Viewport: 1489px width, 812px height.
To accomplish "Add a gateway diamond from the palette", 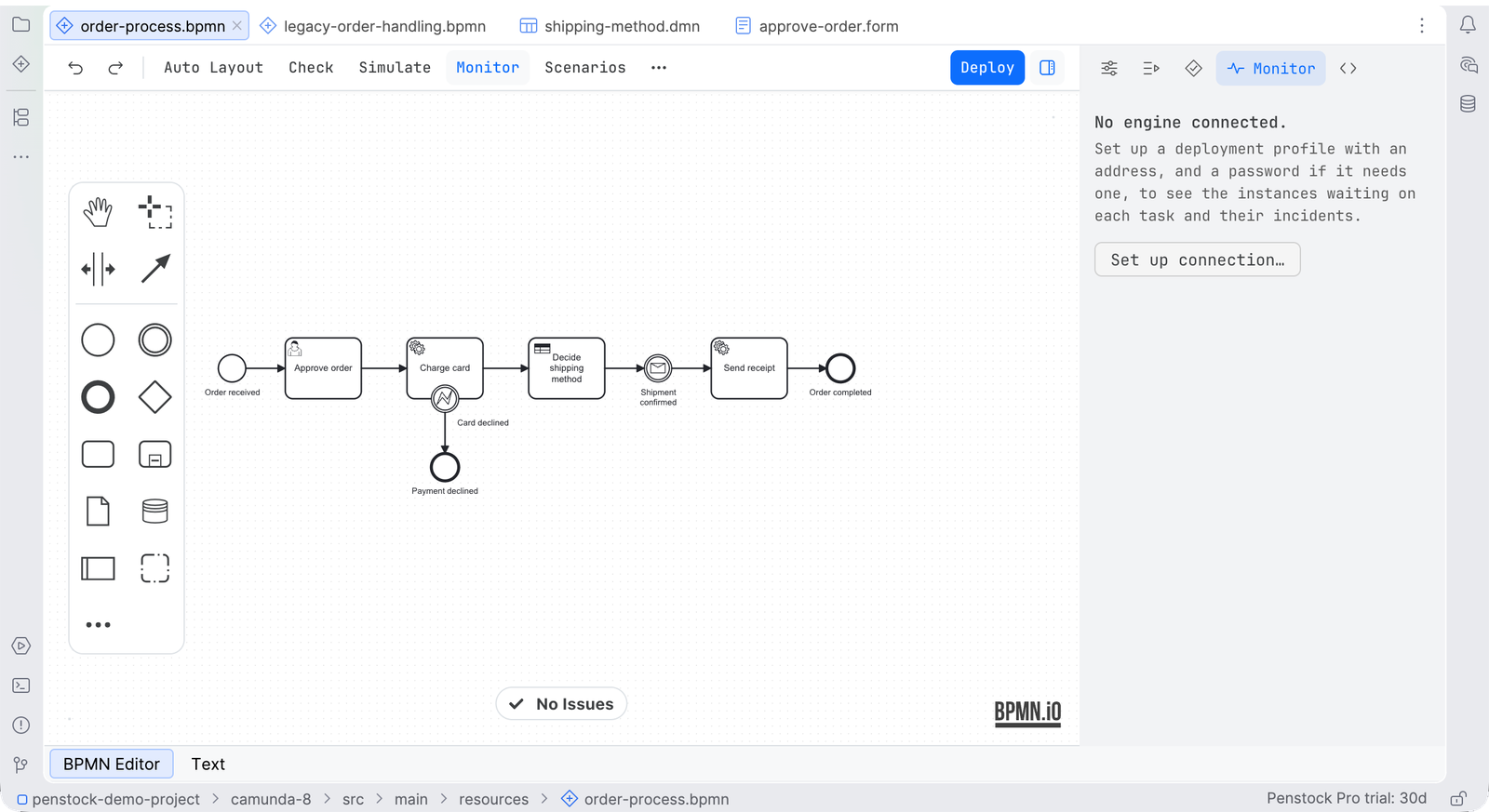I will click(x=154, y=397).
